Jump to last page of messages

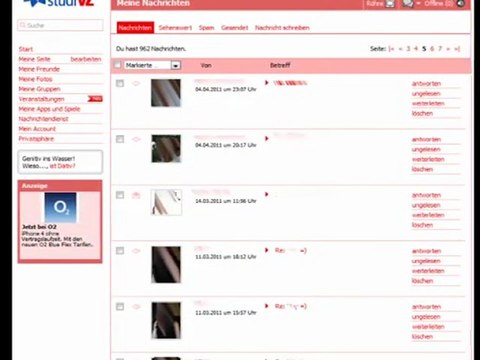click(457, 49)
